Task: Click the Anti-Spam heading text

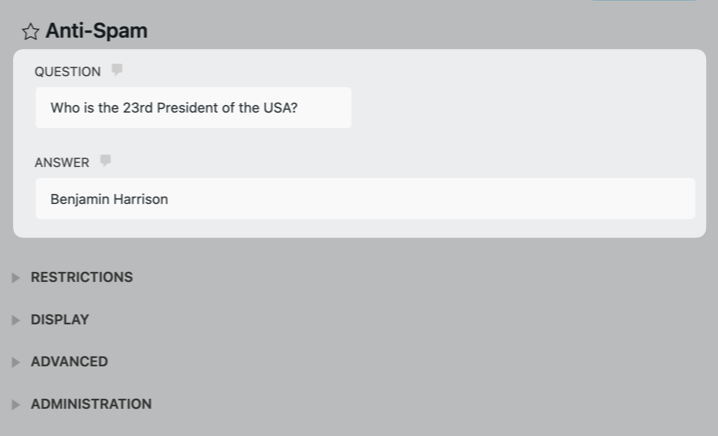Action: (x=96, y=31)
